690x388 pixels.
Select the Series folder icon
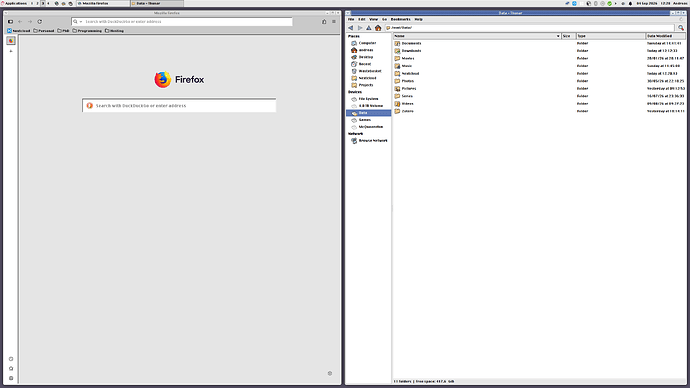397,96
